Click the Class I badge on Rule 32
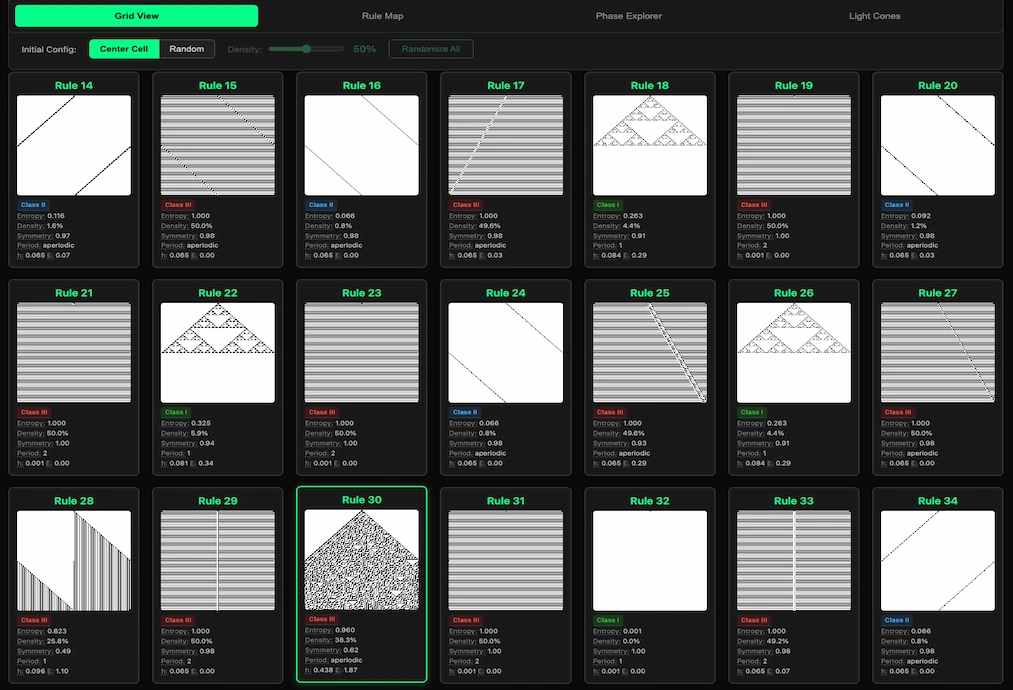The width and height of the screenshot is (1013, 690). 607,620
